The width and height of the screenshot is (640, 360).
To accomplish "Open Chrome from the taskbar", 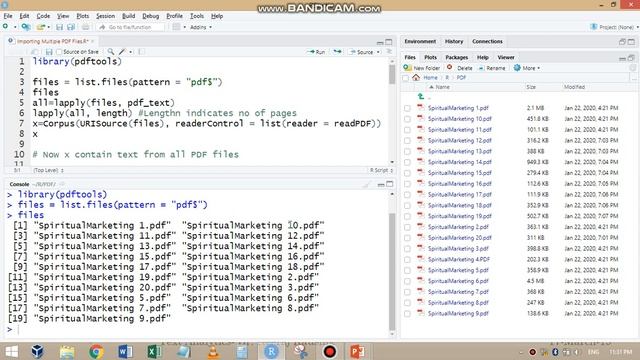I will point(96,351).
